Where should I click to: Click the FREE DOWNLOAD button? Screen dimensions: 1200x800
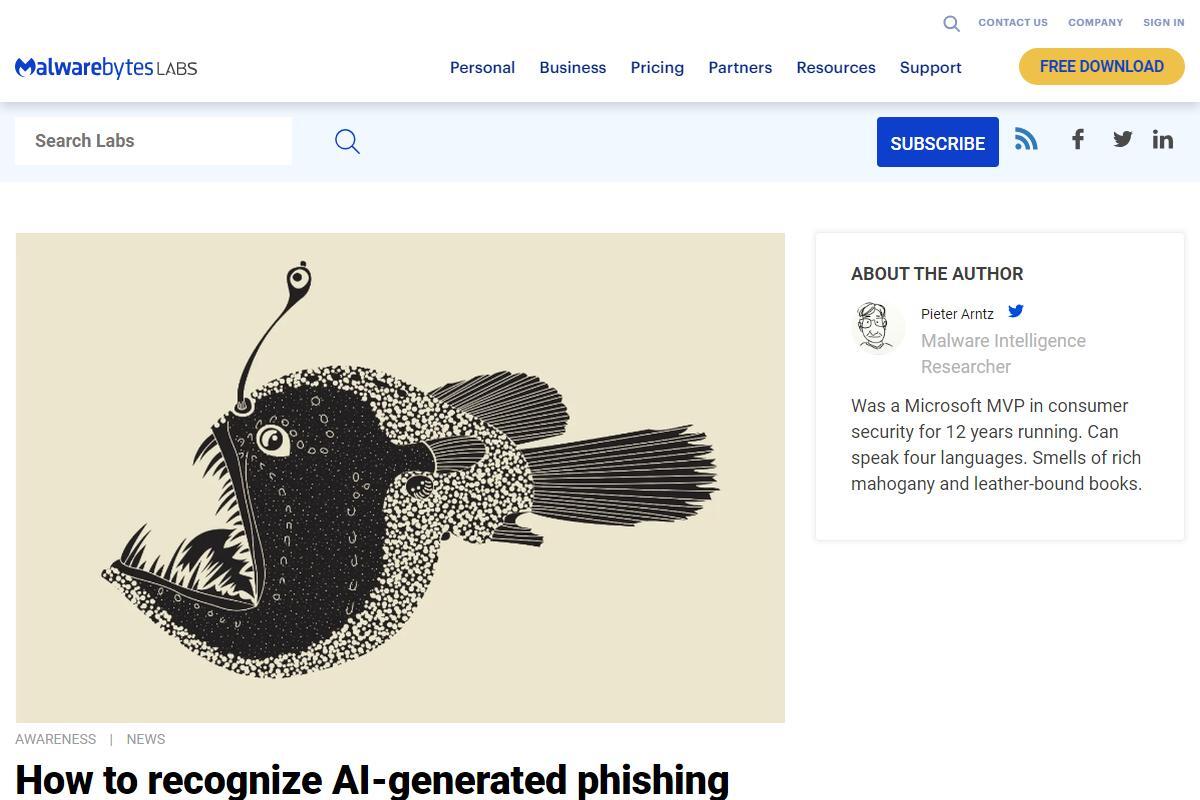point(1102,67)
